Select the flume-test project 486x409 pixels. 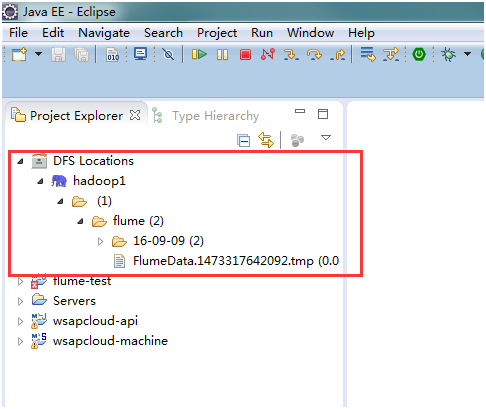tap(82, 281)
